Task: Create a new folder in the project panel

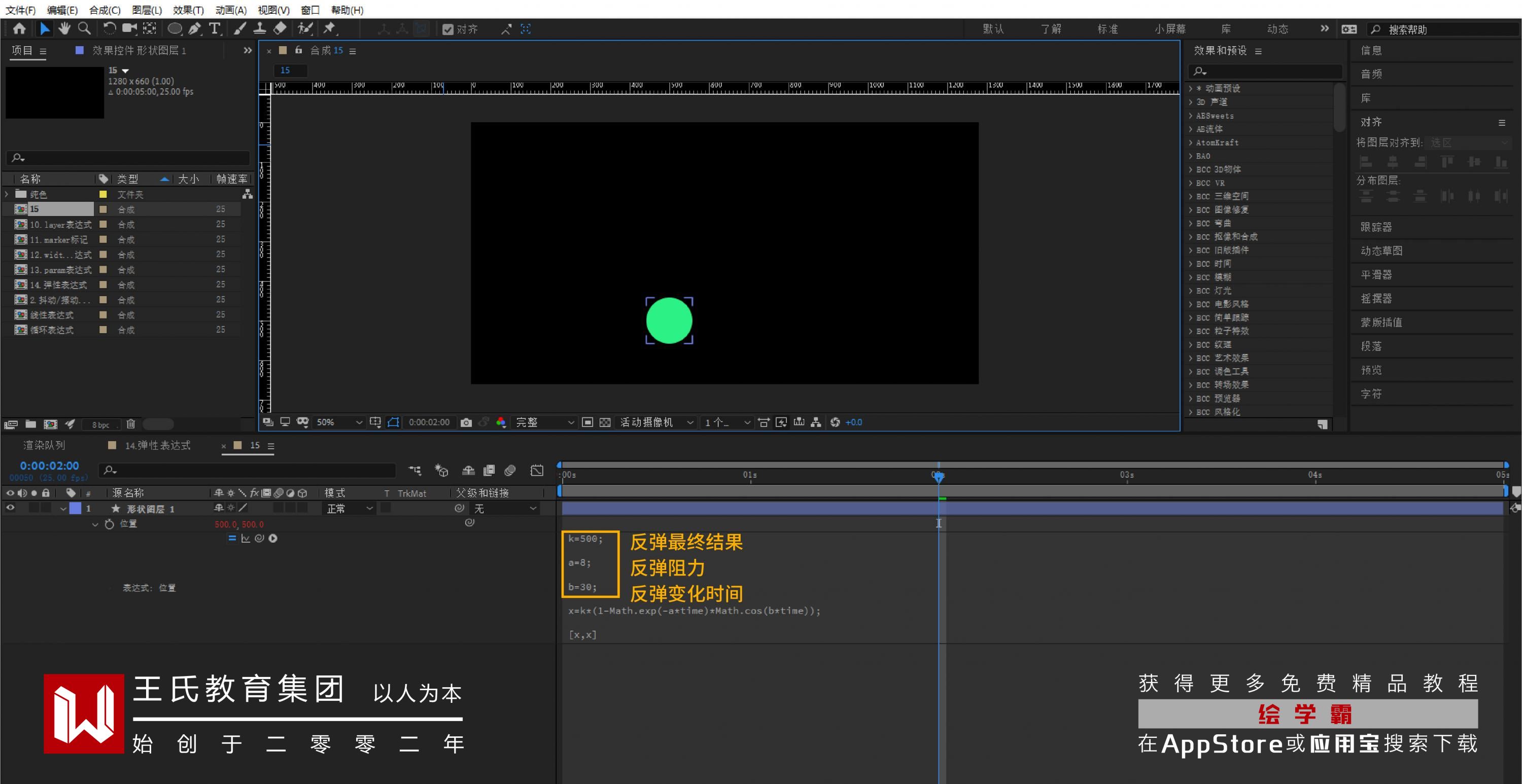Action: (x=31, y=424)
